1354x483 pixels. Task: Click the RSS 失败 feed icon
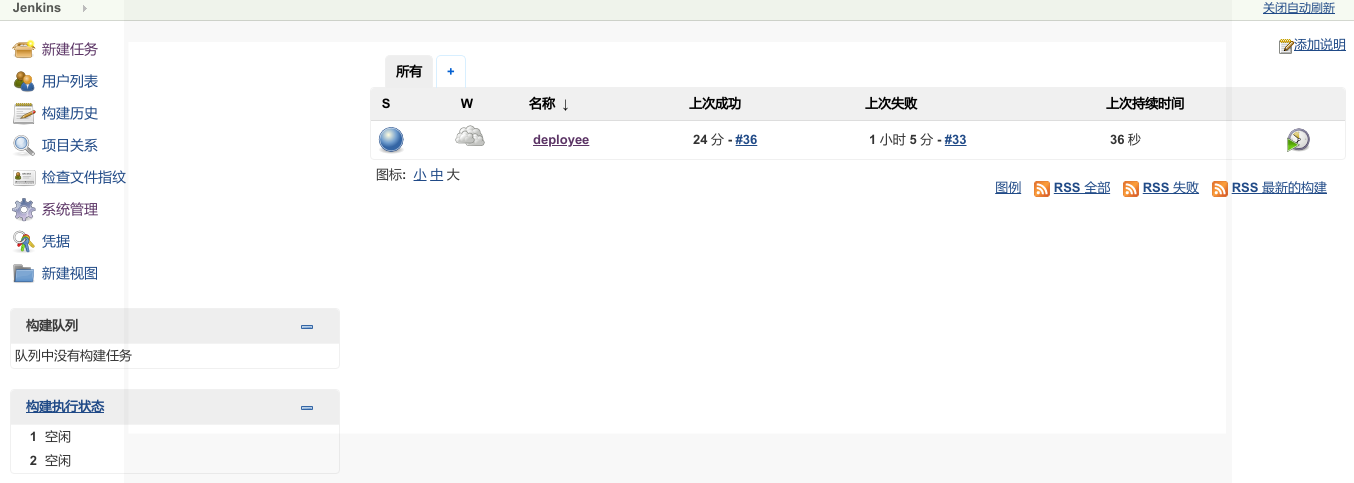pos(1131,188)
